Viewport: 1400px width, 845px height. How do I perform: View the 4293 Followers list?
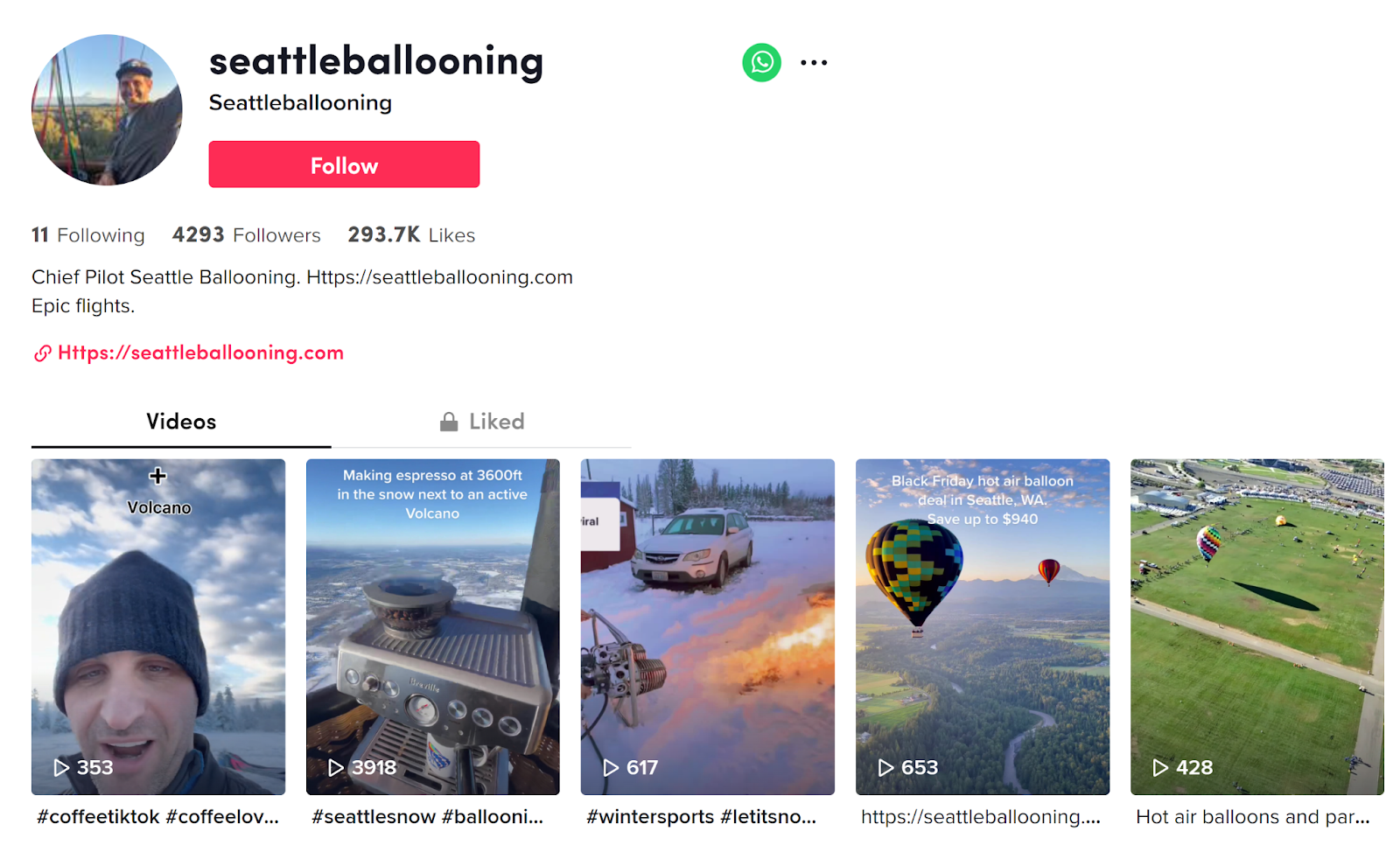point(247,235)
